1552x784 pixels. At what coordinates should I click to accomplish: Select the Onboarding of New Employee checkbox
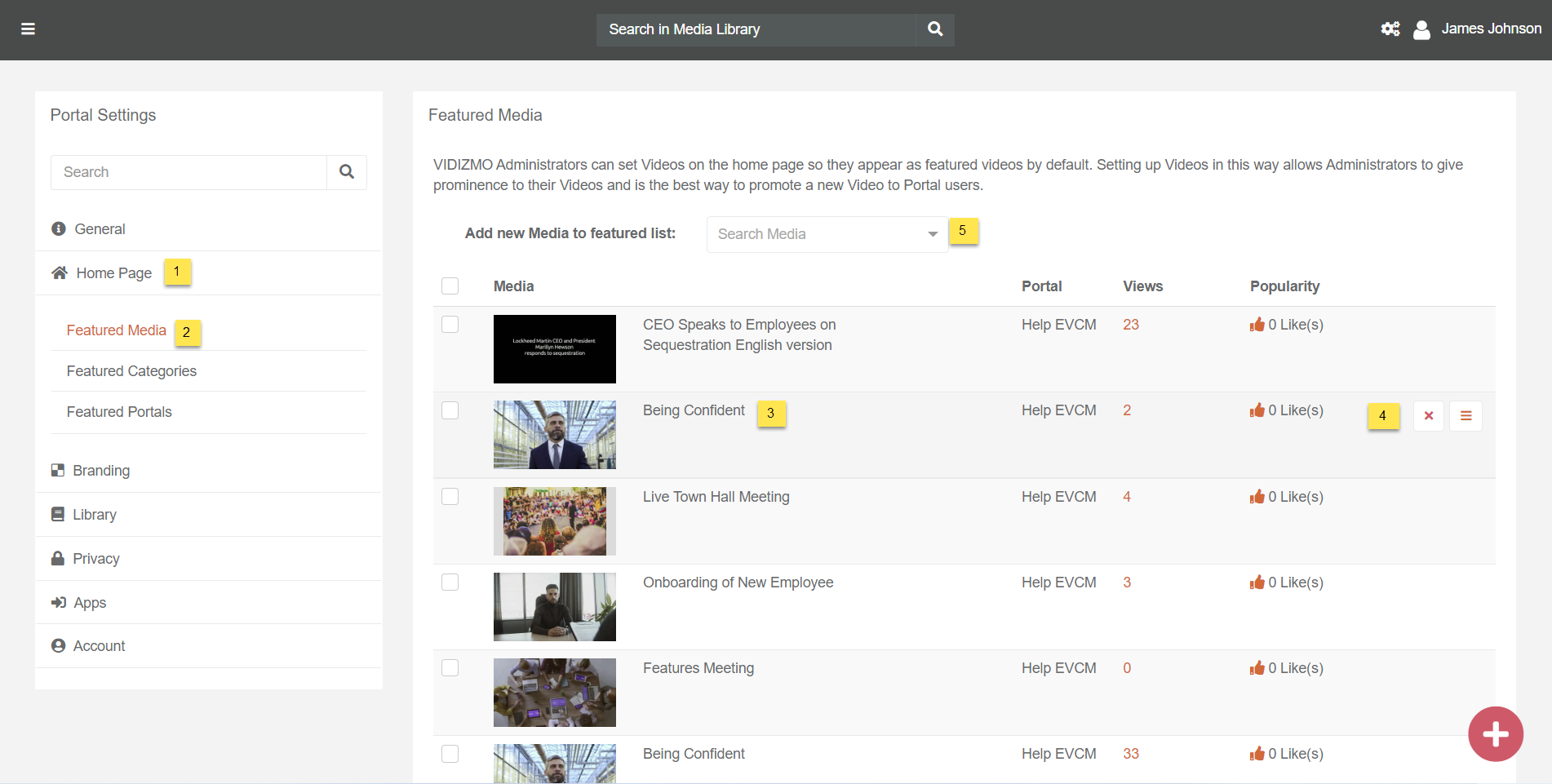click(450, 582)
